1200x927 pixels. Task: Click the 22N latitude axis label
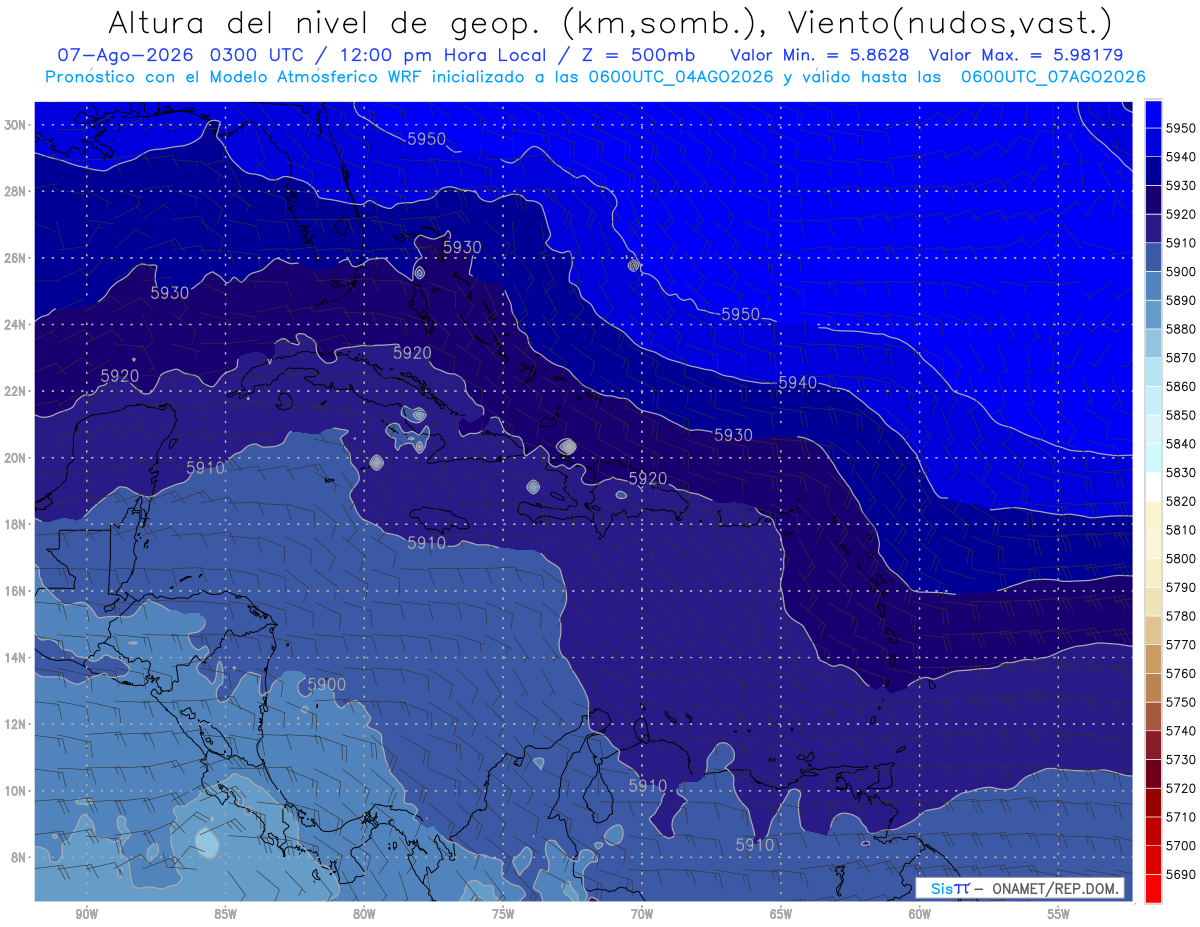point(17,391)
